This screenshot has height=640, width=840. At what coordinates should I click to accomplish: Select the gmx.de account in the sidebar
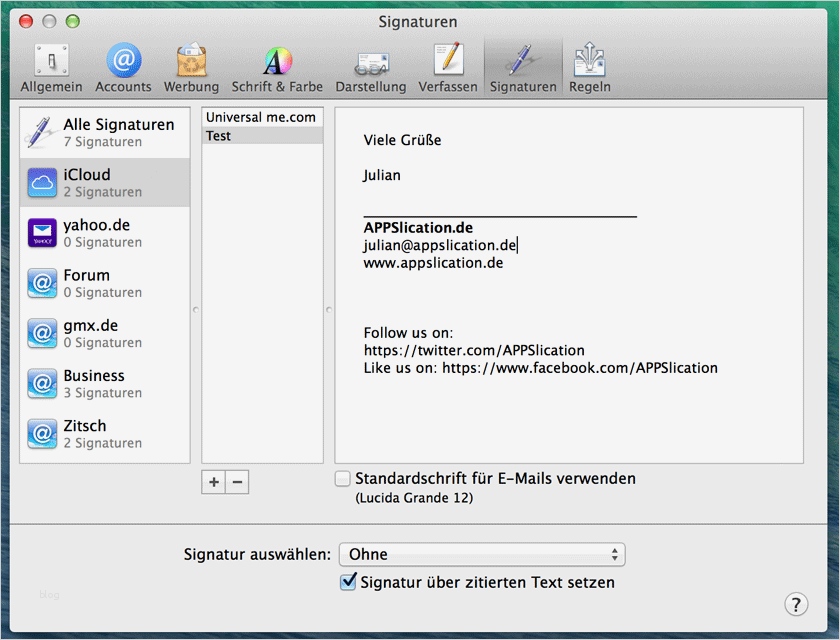coord(100,333)
